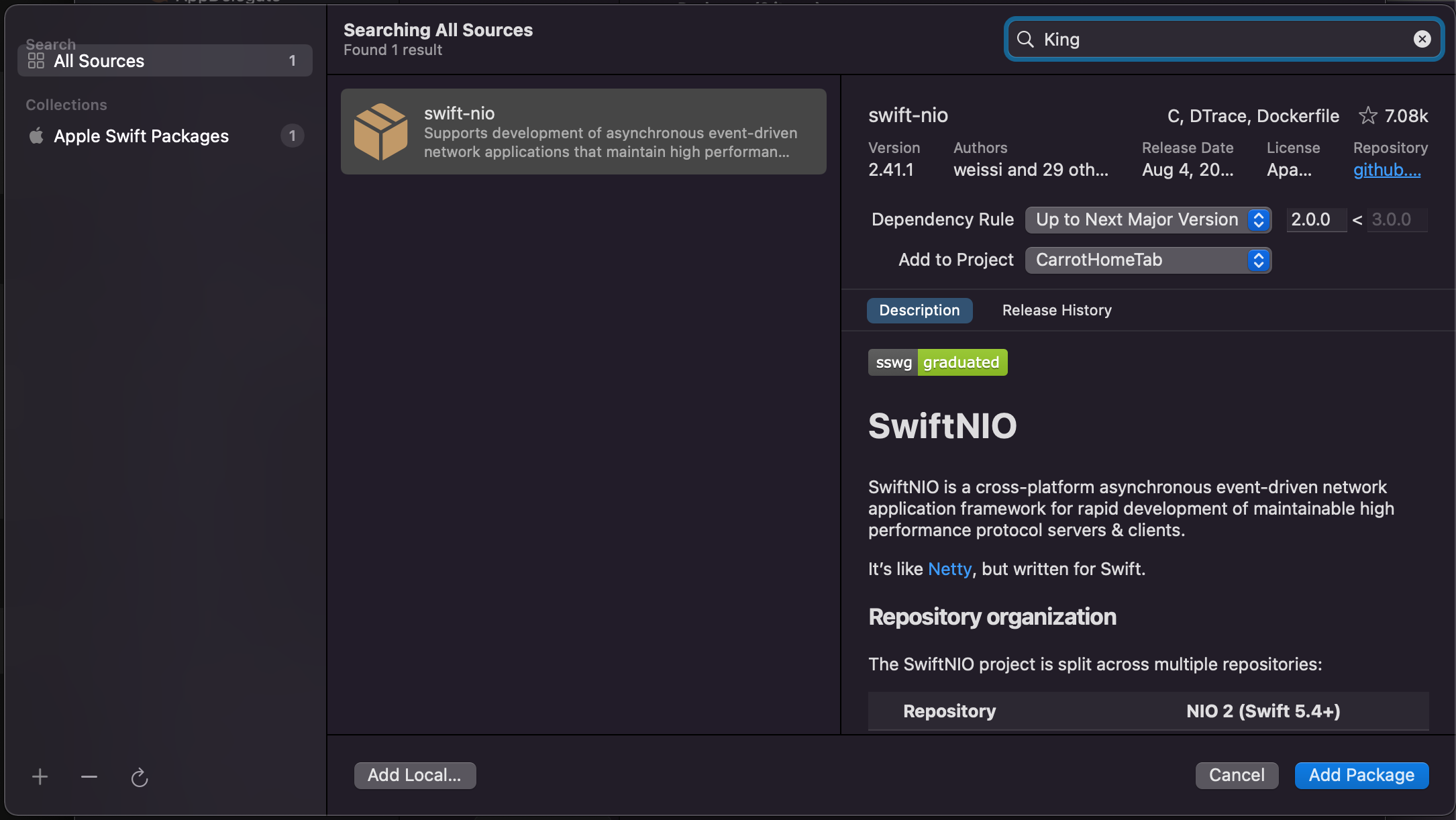Click the Repository organization heading
This screenshot has width=1456, height=820.
pyautogui.click(x=992, y=617)
